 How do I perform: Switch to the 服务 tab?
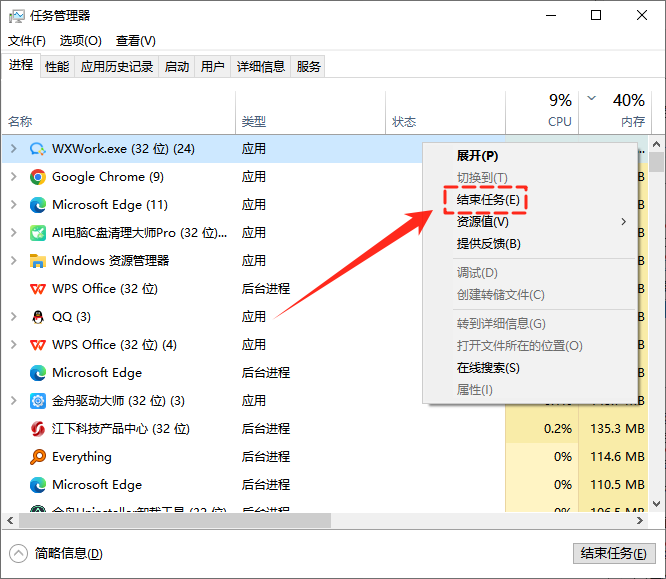click(308, 67)
